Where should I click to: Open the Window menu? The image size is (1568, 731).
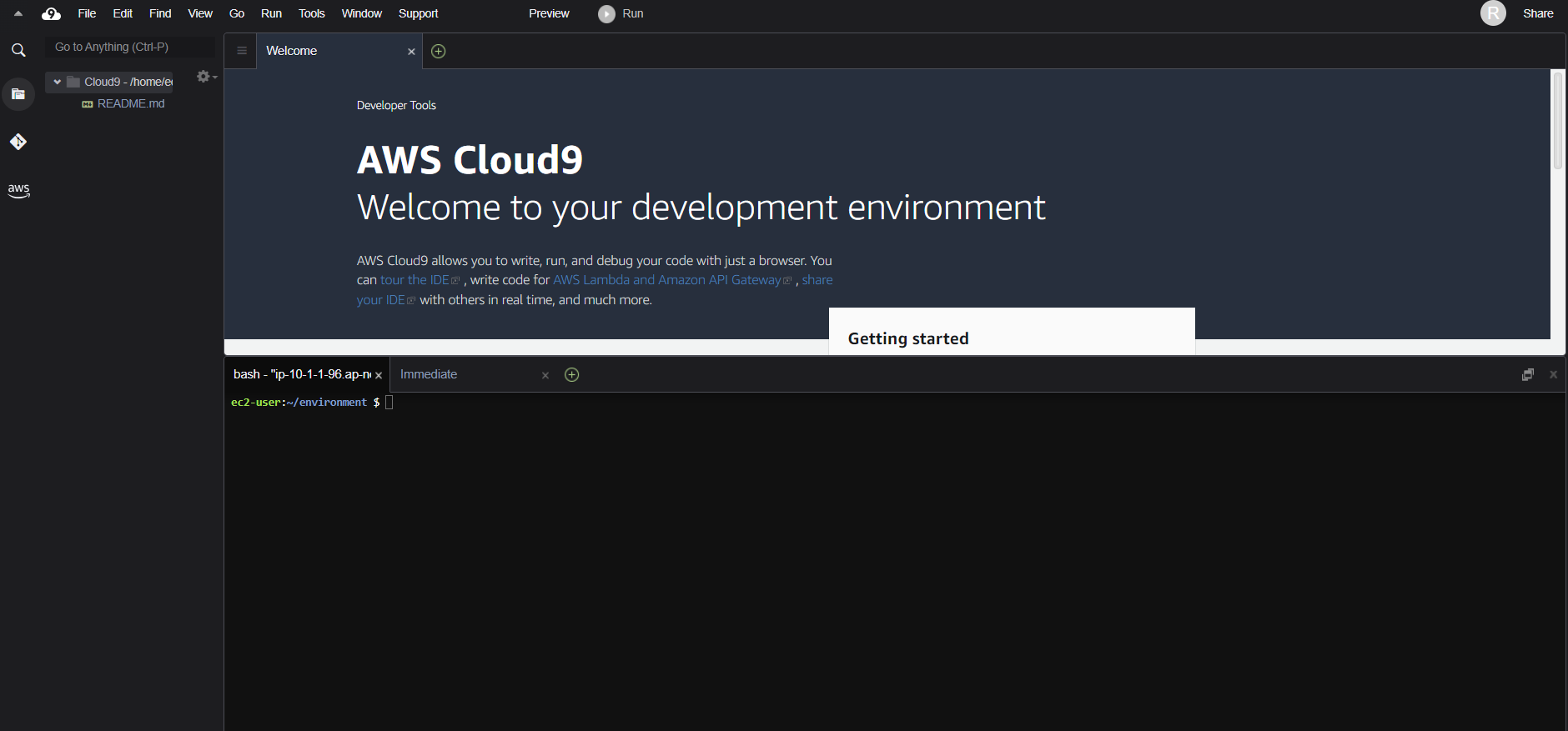(362, 13)
